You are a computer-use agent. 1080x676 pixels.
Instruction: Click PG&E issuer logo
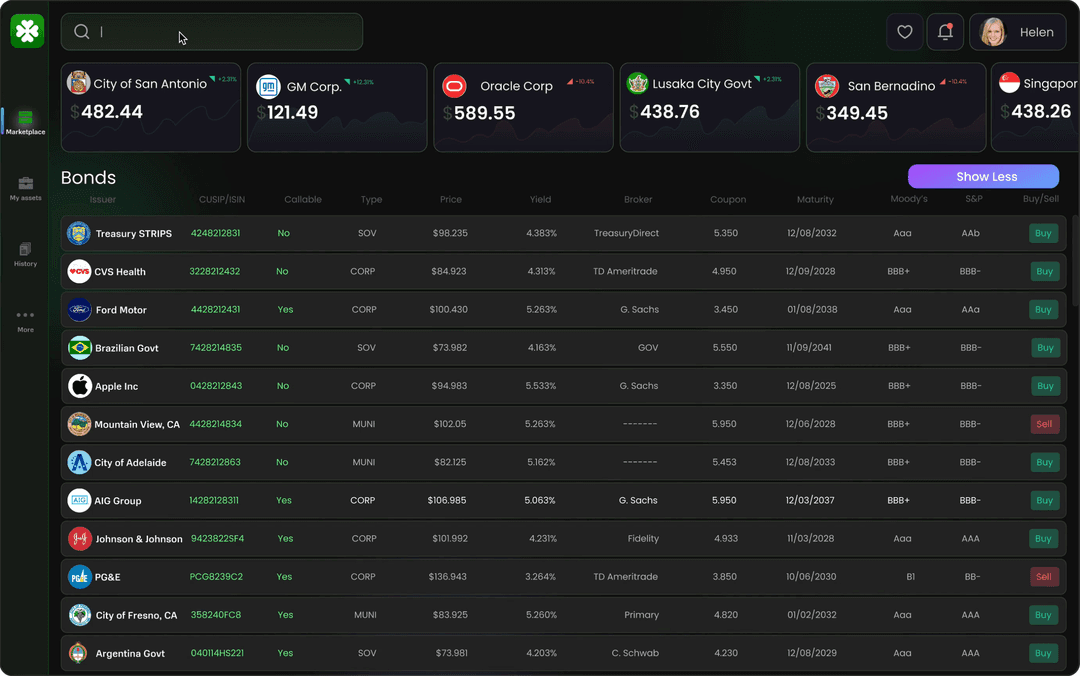[x=79, y=577]
